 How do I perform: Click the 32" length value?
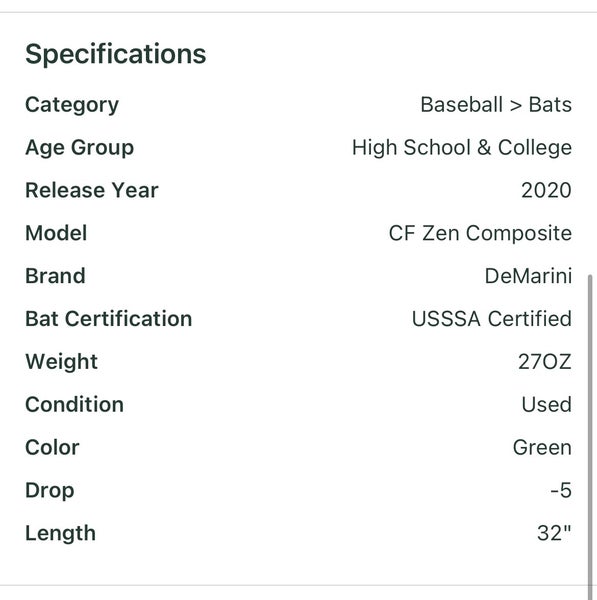pyautogui.click(x=554, y=533)
